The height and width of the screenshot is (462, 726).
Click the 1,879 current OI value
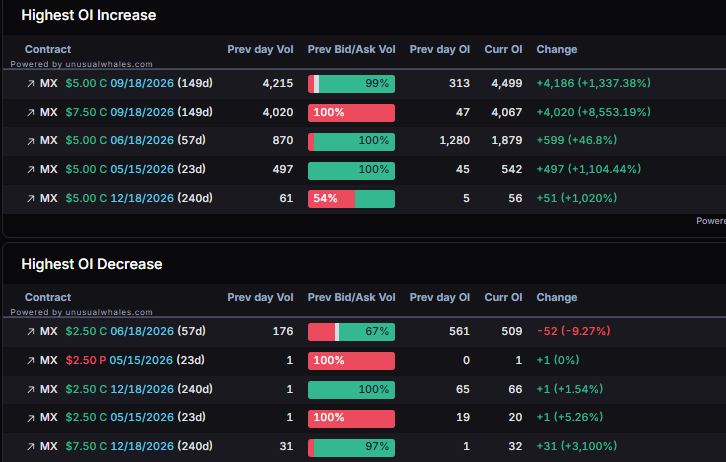click(x=507, y=140)
